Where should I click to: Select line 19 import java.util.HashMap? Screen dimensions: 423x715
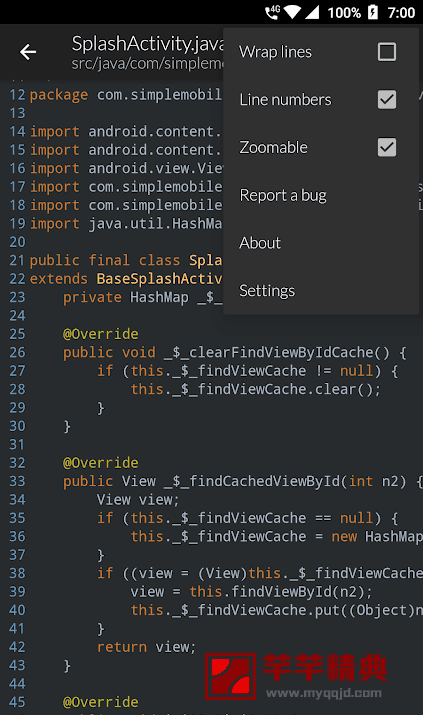click(x=126, y=224)
